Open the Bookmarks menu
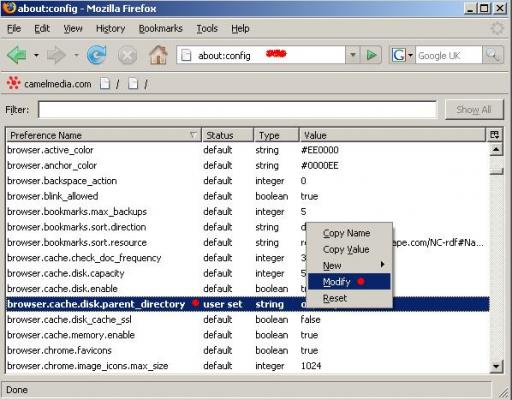512x400 pixels. (x=160, y=29)
